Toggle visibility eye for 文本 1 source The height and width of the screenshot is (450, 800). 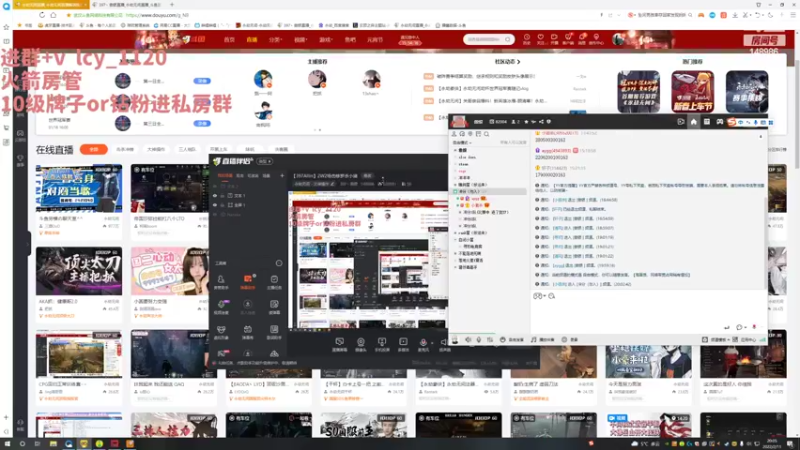(x=215, y=195)
